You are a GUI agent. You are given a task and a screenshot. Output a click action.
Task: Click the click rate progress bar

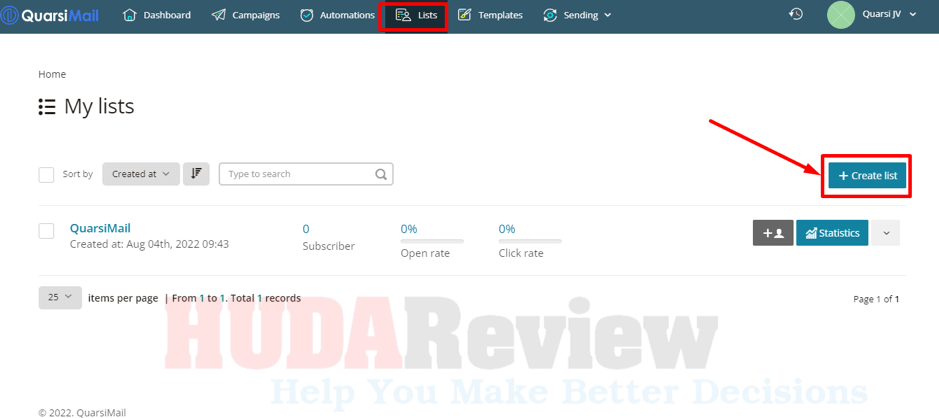(530, 241)
